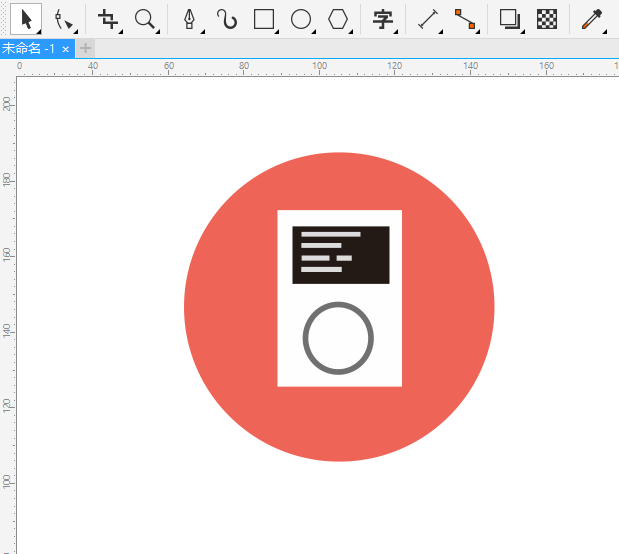The image size is (619, 554).
Task: Activate the Drop Shadow tool
Action: pos(510,19)
